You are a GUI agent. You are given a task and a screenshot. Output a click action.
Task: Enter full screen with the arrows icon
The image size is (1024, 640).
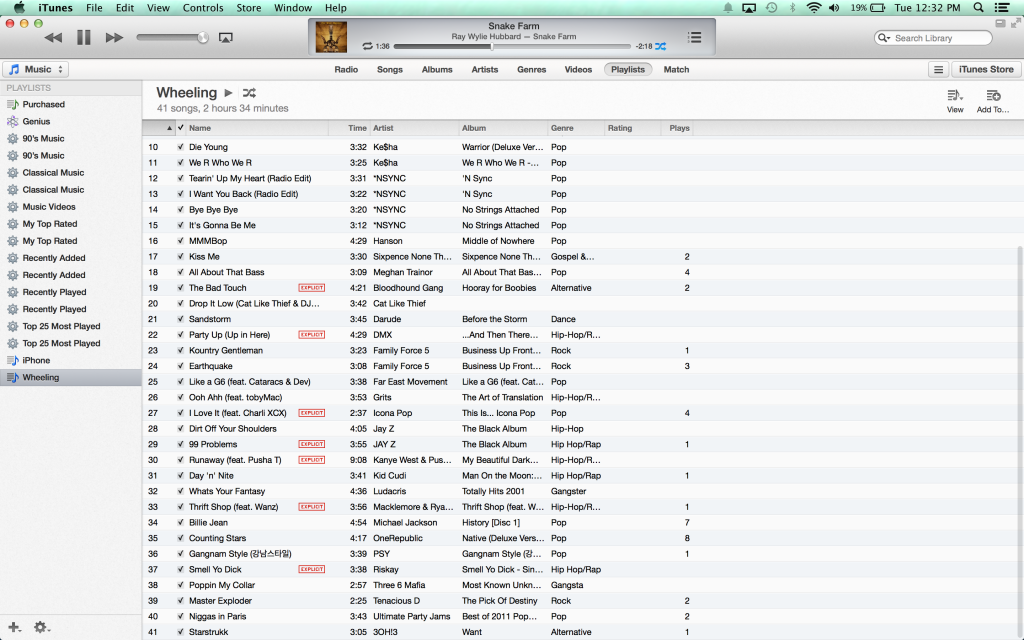click(x=1016, y=23)
